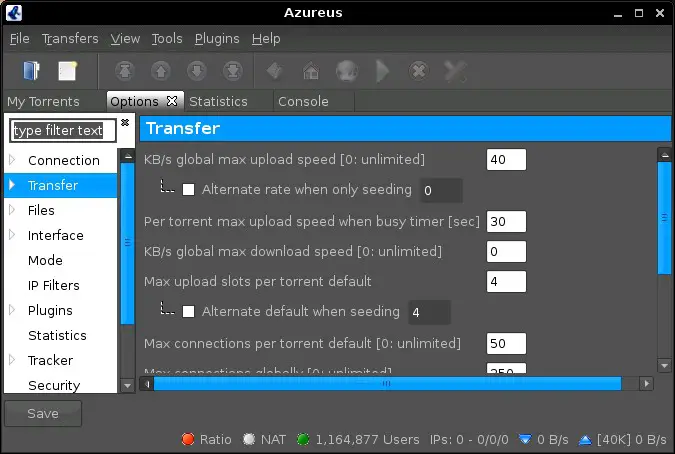Click the busy timer seconds field
Image resolution: width=675 pixels, height=454 pixels.
coord(506,222)
